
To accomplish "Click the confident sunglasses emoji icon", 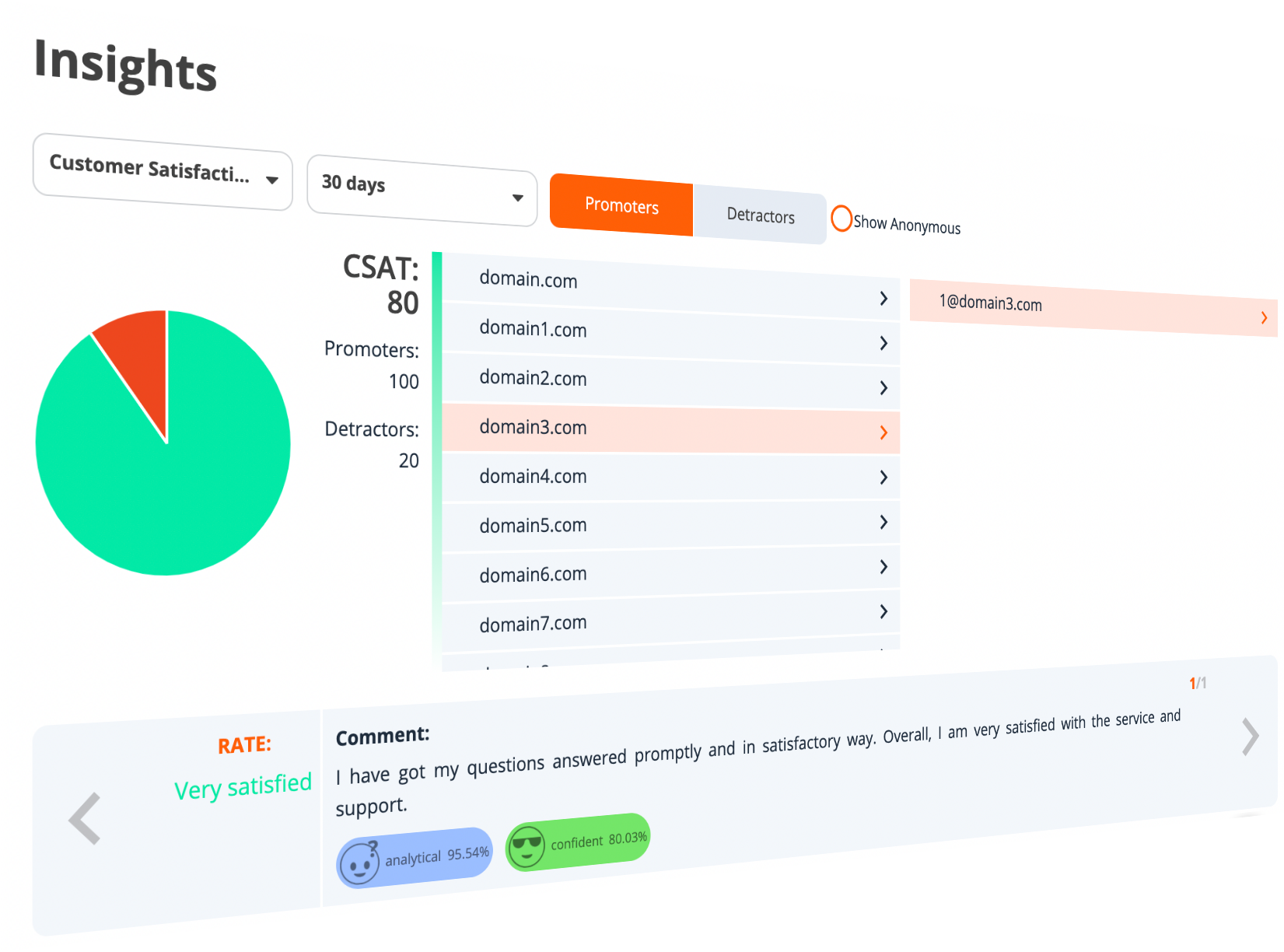I will (527, 846).
